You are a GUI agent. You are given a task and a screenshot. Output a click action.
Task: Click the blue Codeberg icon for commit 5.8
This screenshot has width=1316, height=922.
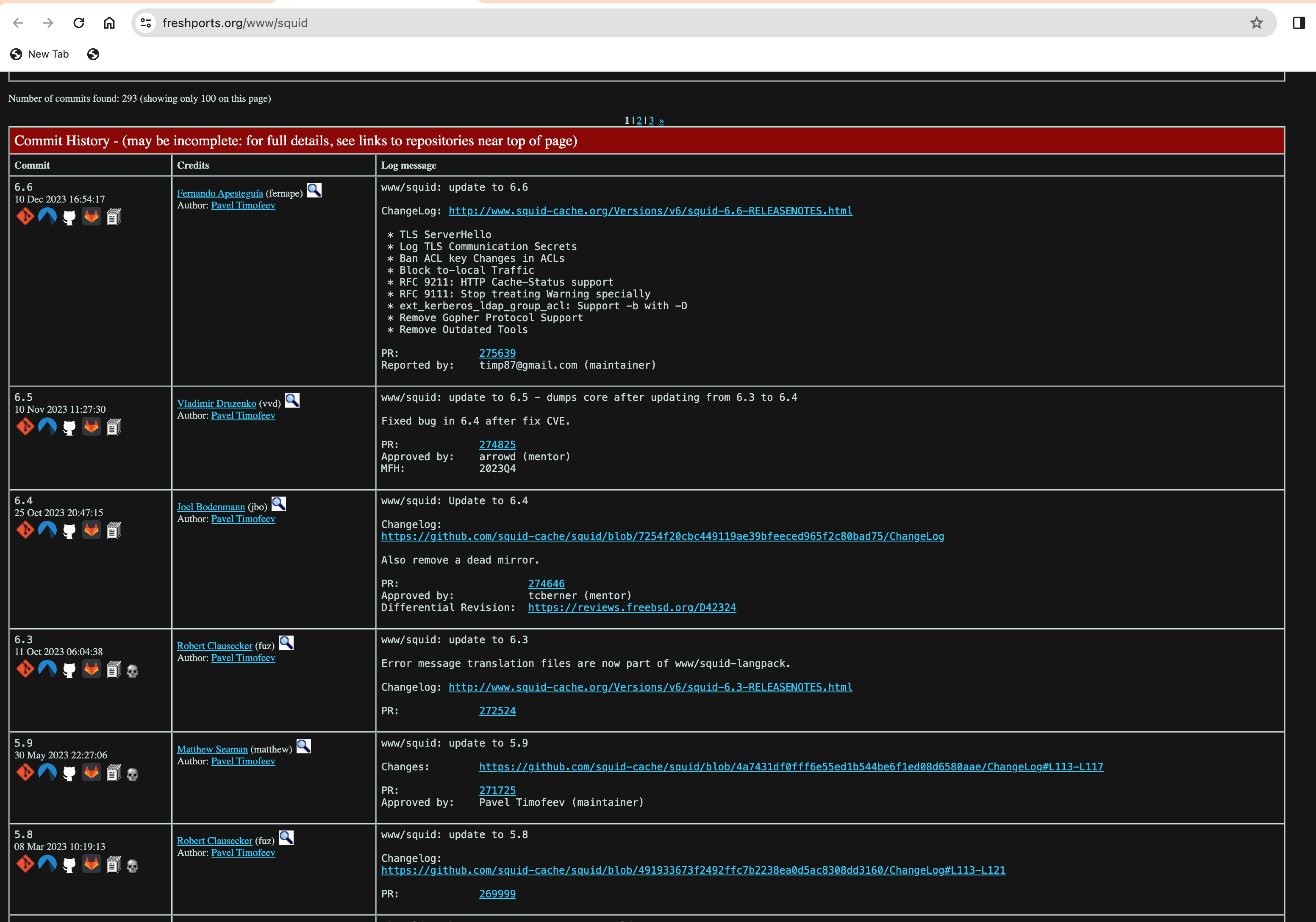point(47,864)
